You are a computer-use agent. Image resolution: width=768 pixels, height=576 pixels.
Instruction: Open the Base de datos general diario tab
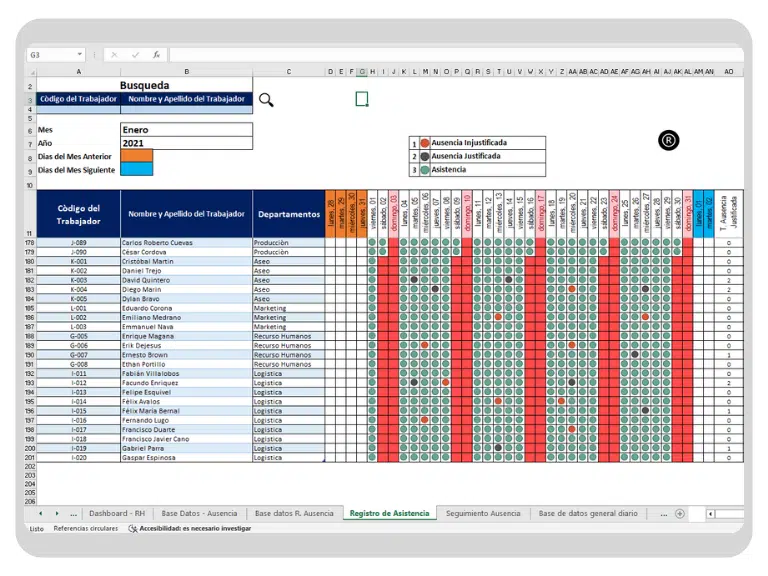pos(587,513)
